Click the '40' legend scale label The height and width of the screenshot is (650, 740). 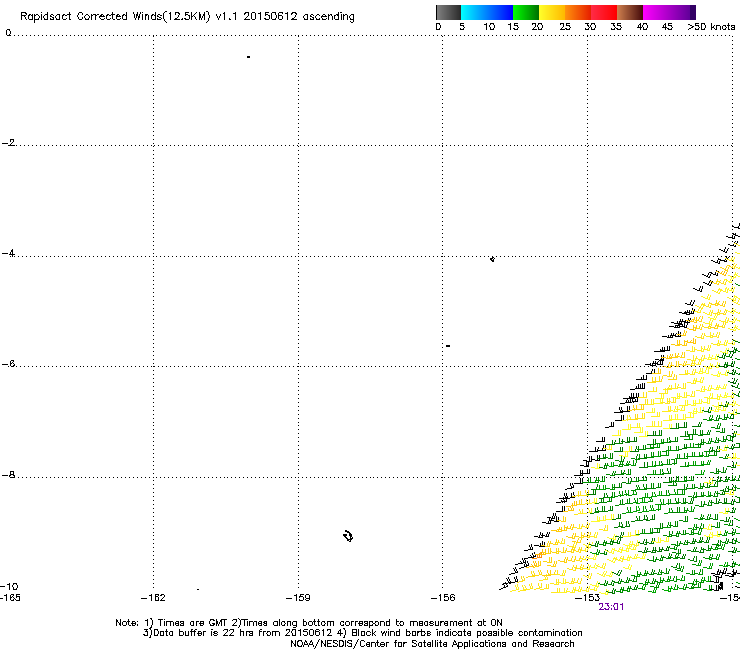tap(642, 27)
